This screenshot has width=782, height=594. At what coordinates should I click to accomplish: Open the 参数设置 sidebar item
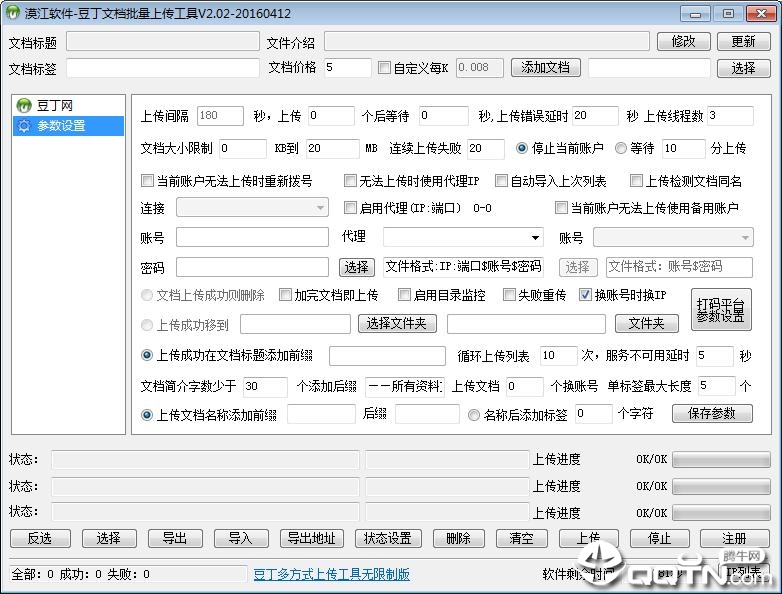pyautogui.click(x=68, y=126)
